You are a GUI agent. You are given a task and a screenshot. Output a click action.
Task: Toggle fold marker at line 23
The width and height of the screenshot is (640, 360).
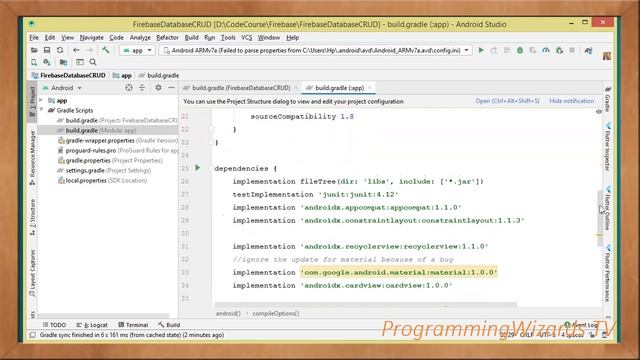point(211,142)
